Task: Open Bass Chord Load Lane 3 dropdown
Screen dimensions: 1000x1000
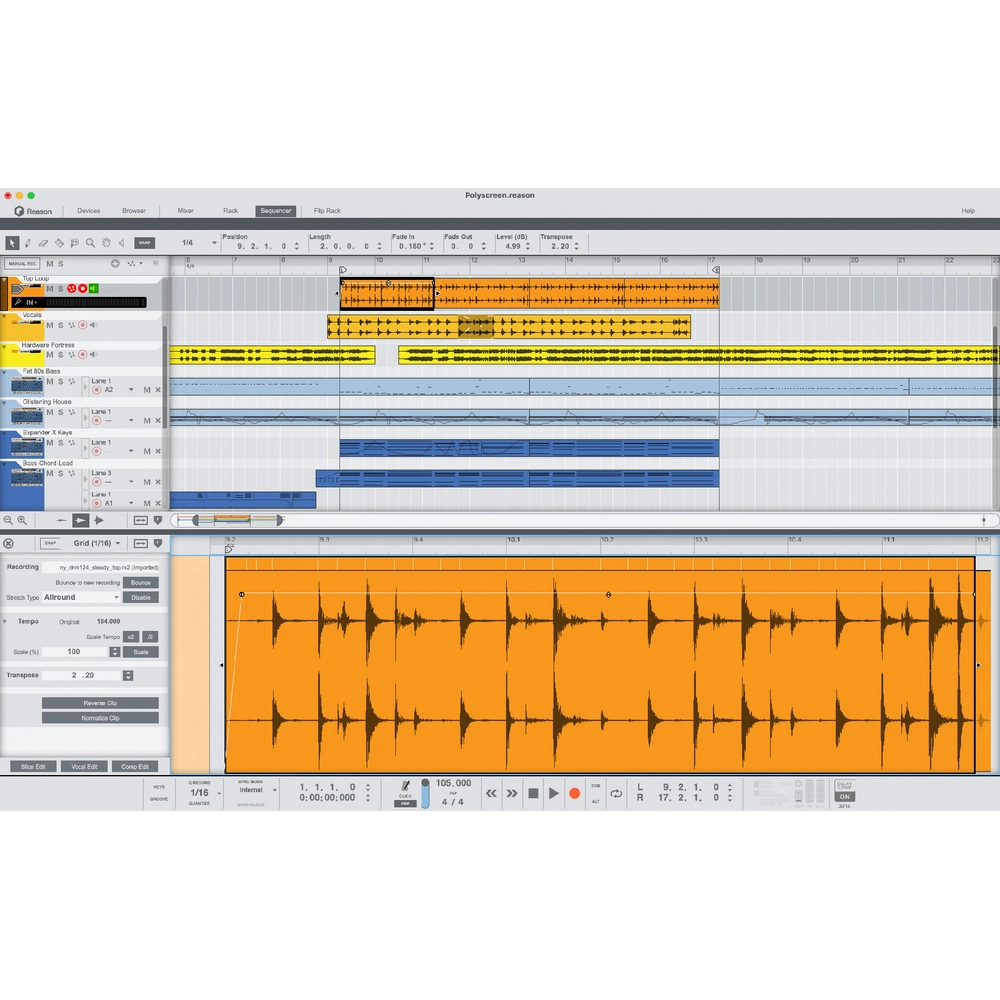Action: point(131,482)
